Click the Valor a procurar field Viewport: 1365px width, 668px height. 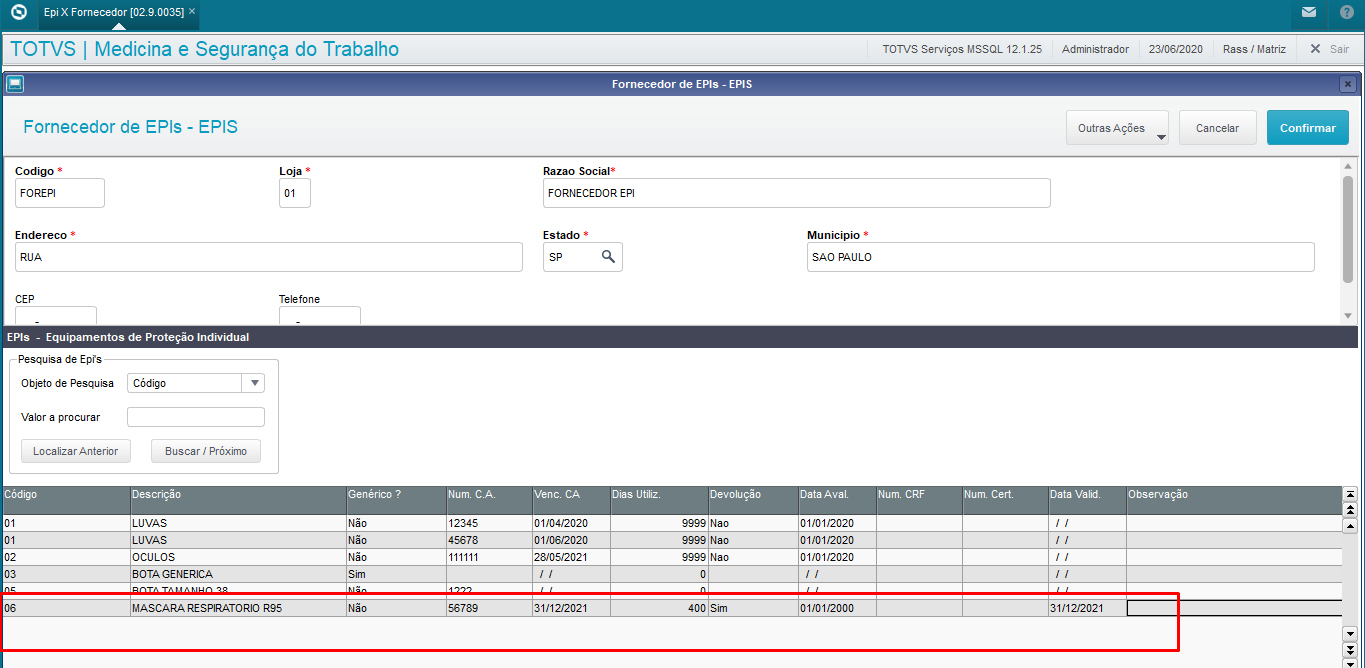[196, 417]
